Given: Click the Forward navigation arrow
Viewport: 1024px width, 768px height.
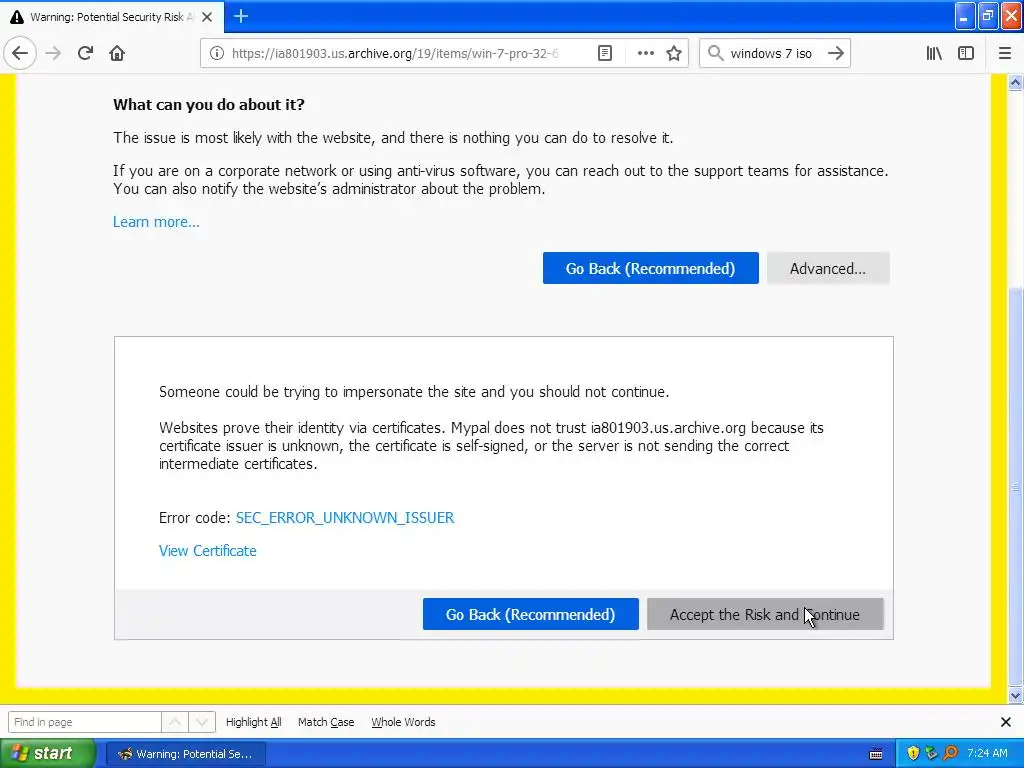Looking at the screenshot, I should tap(54, 53).
